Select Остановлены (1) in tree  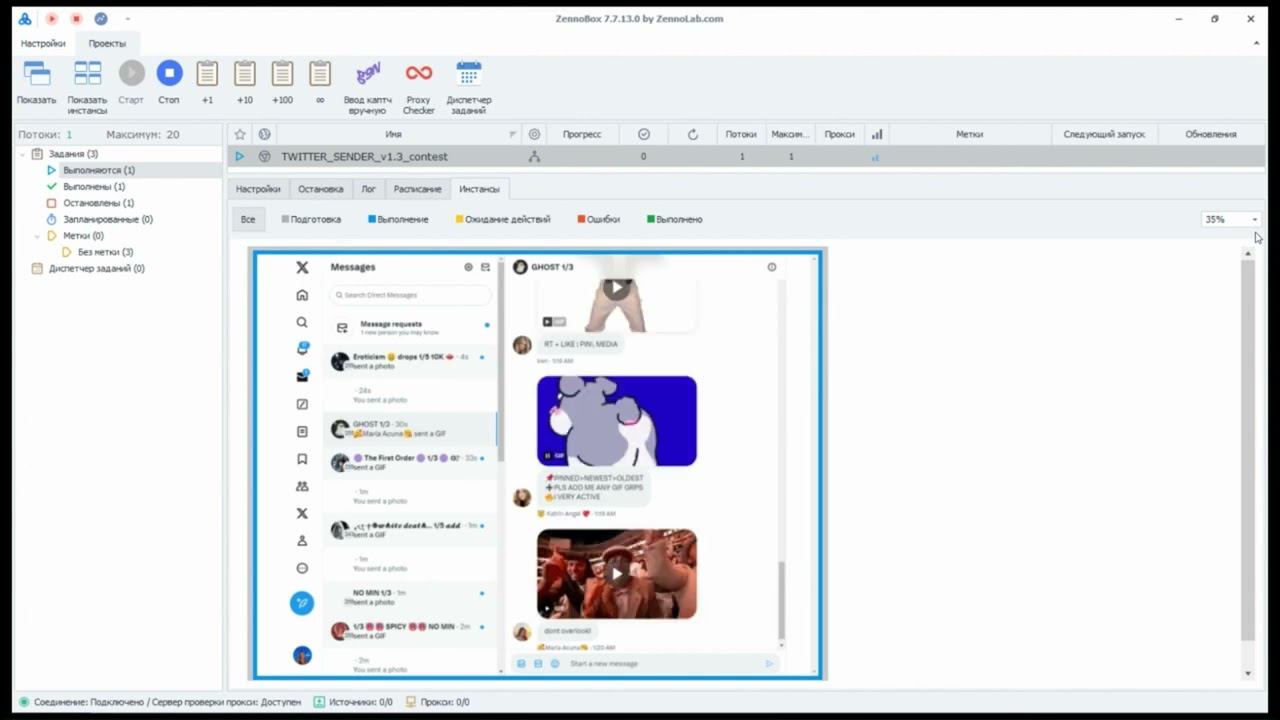click(x=98, y=203)
